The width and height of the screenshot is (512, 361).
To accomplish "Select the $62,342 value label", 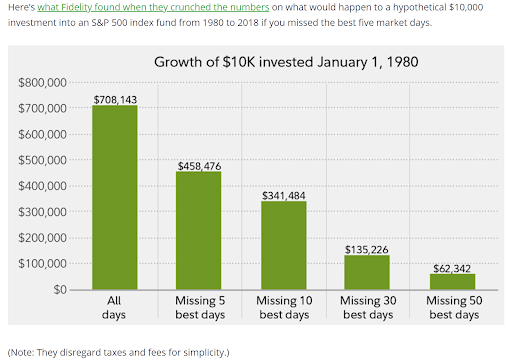I will [452, 269].
